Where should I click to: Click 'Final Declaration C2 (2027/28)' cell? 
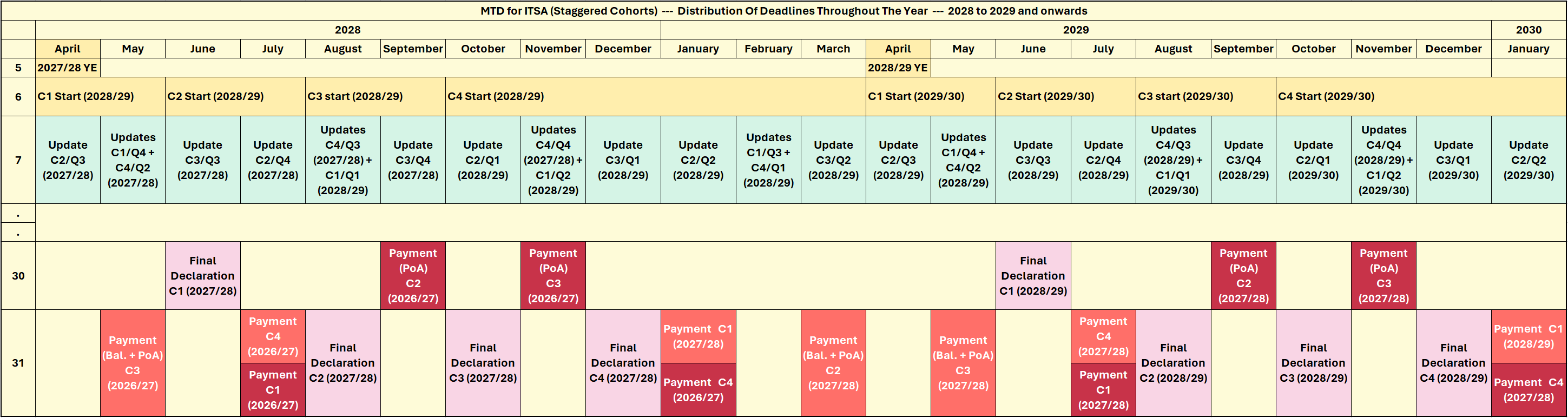pos(342,363)
